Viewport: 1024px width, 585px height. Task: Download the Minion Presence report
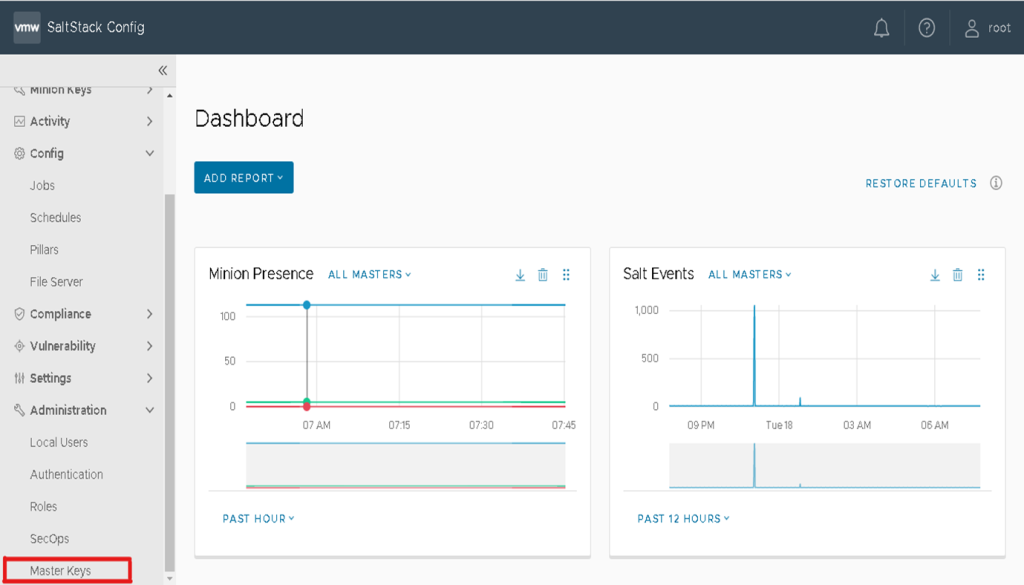pos(520,275)
